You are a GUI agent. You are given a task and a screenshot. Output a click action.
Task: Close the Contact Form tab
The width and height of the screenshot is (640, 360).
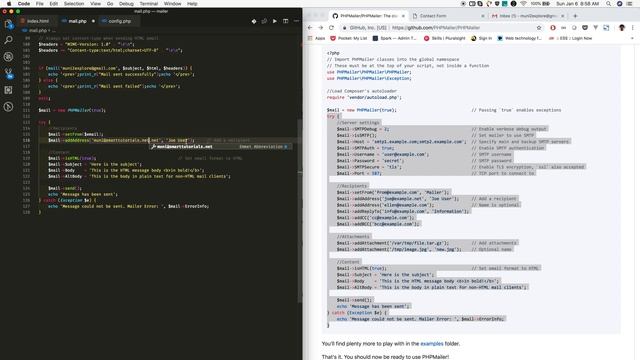tap(483, 16)
